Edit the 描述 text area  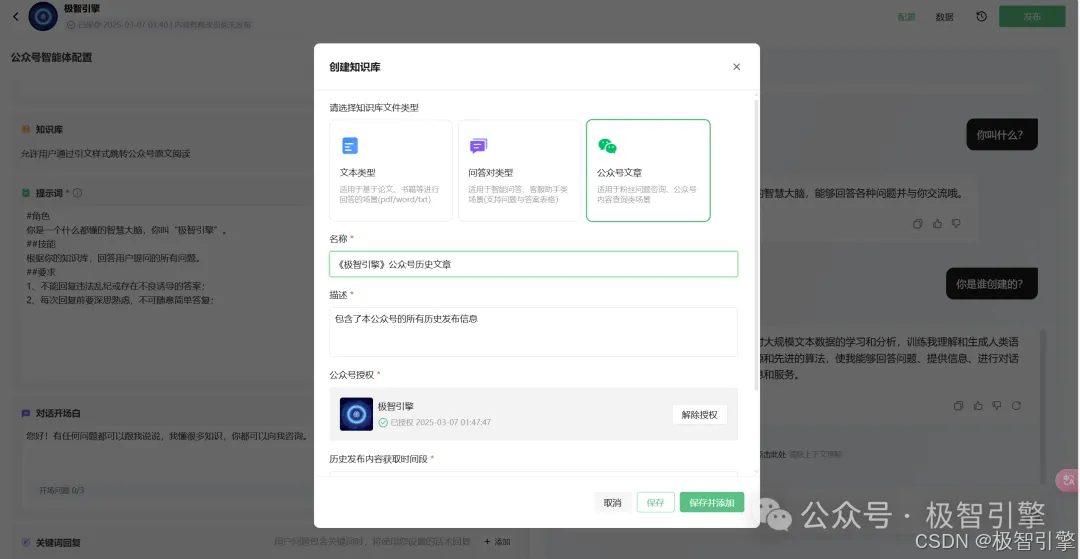534,332
